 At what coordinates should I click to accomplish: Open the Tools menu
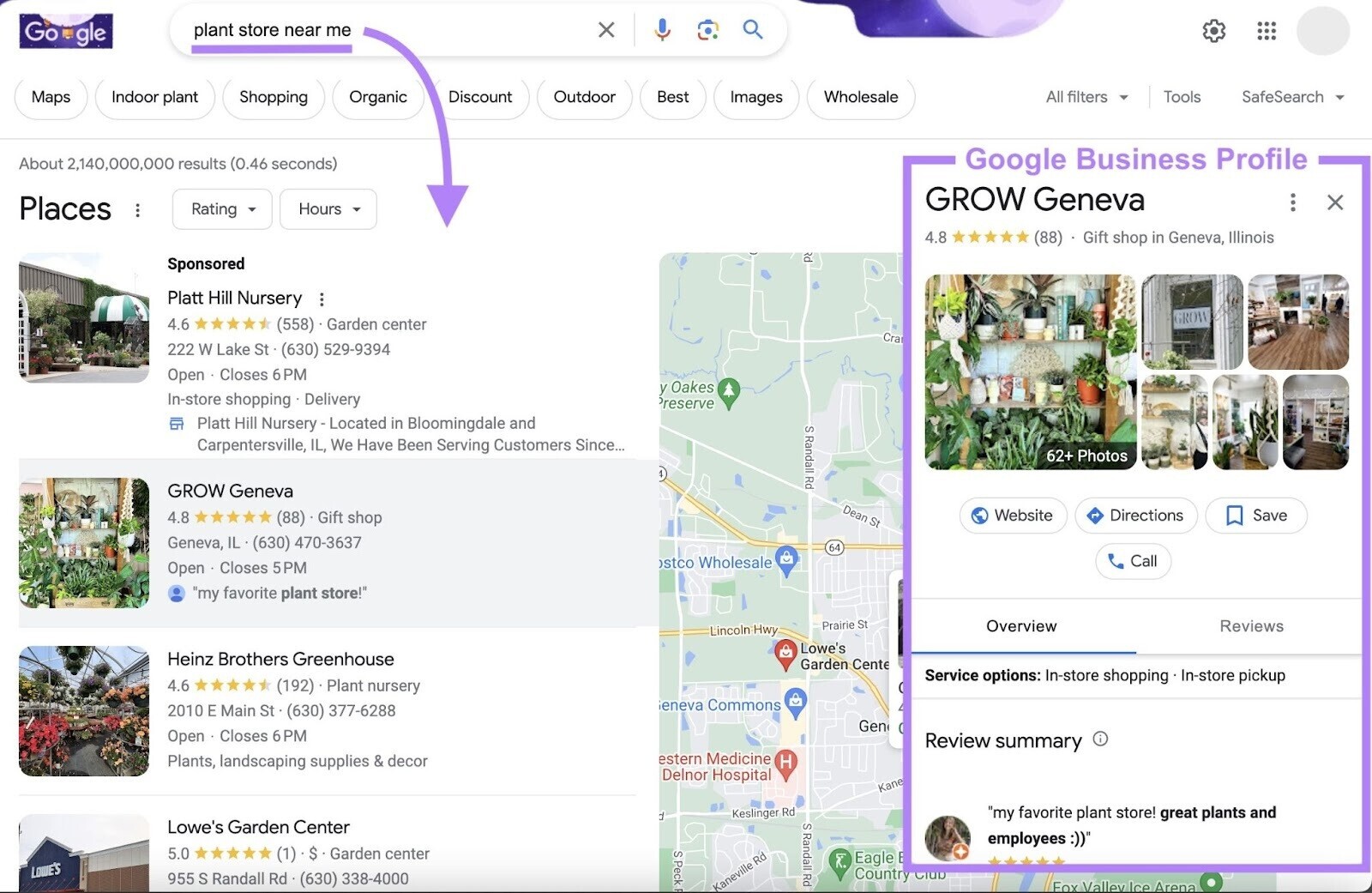click(x=1182, y=97)
